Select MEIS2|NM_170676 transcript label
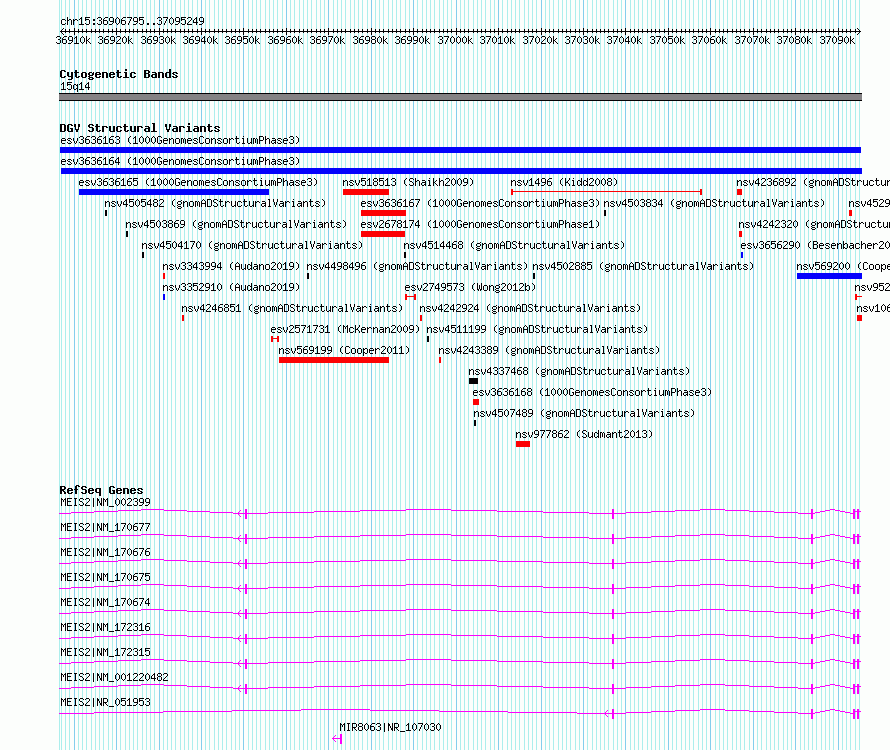The height and width of the screenshot is (750, 890). pyautogui.click(x=106, y=552)
